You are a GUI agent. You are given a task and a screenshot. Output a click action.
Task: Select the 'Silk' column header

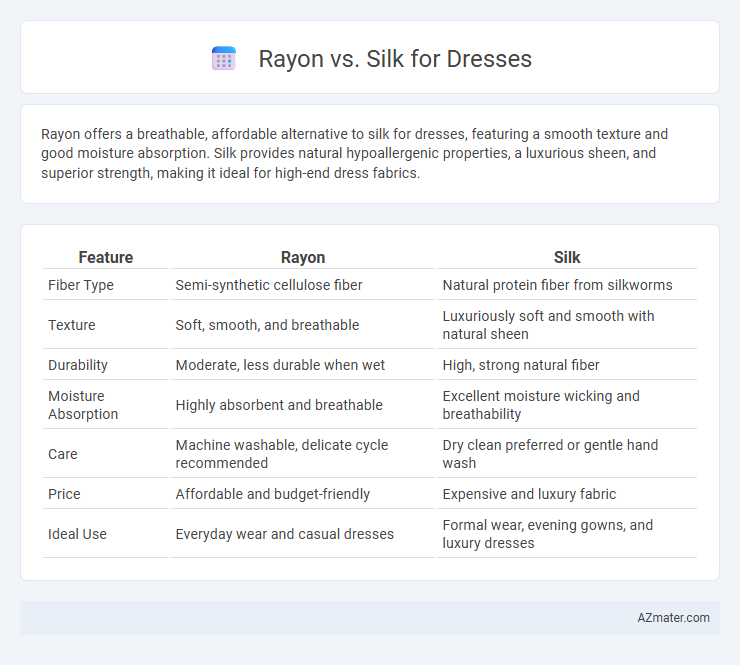click(x=567, y=257)
